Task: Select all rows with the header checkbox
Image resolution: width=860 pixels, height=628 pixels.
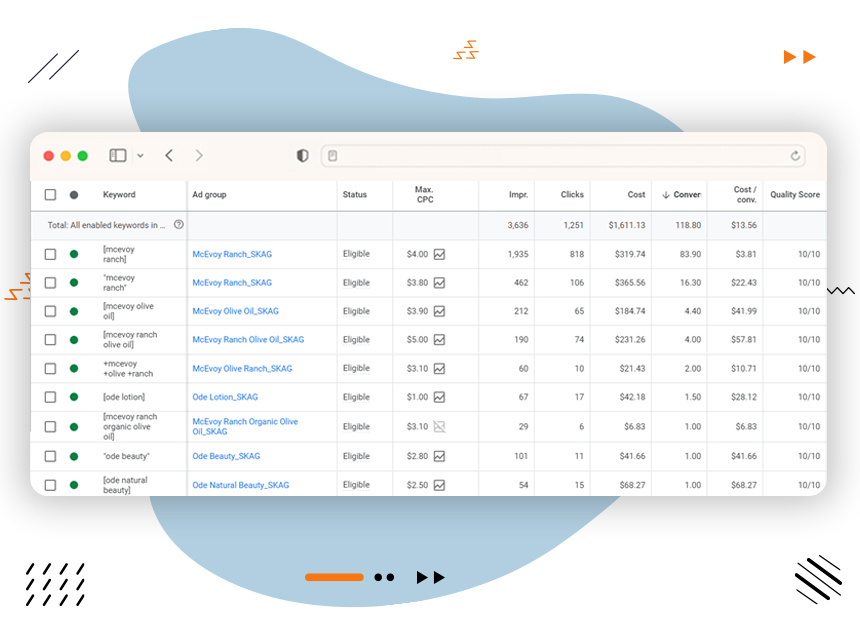Action: (49, 195)
